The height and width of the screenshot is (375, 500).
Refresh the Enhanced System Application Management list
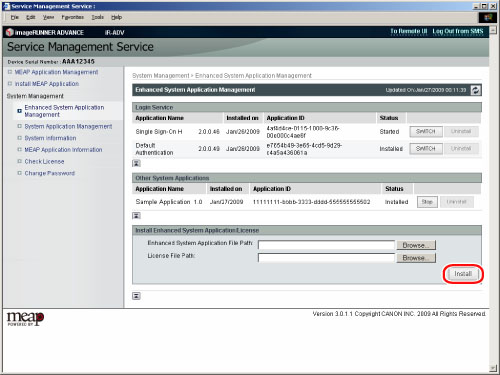[476, 90]
